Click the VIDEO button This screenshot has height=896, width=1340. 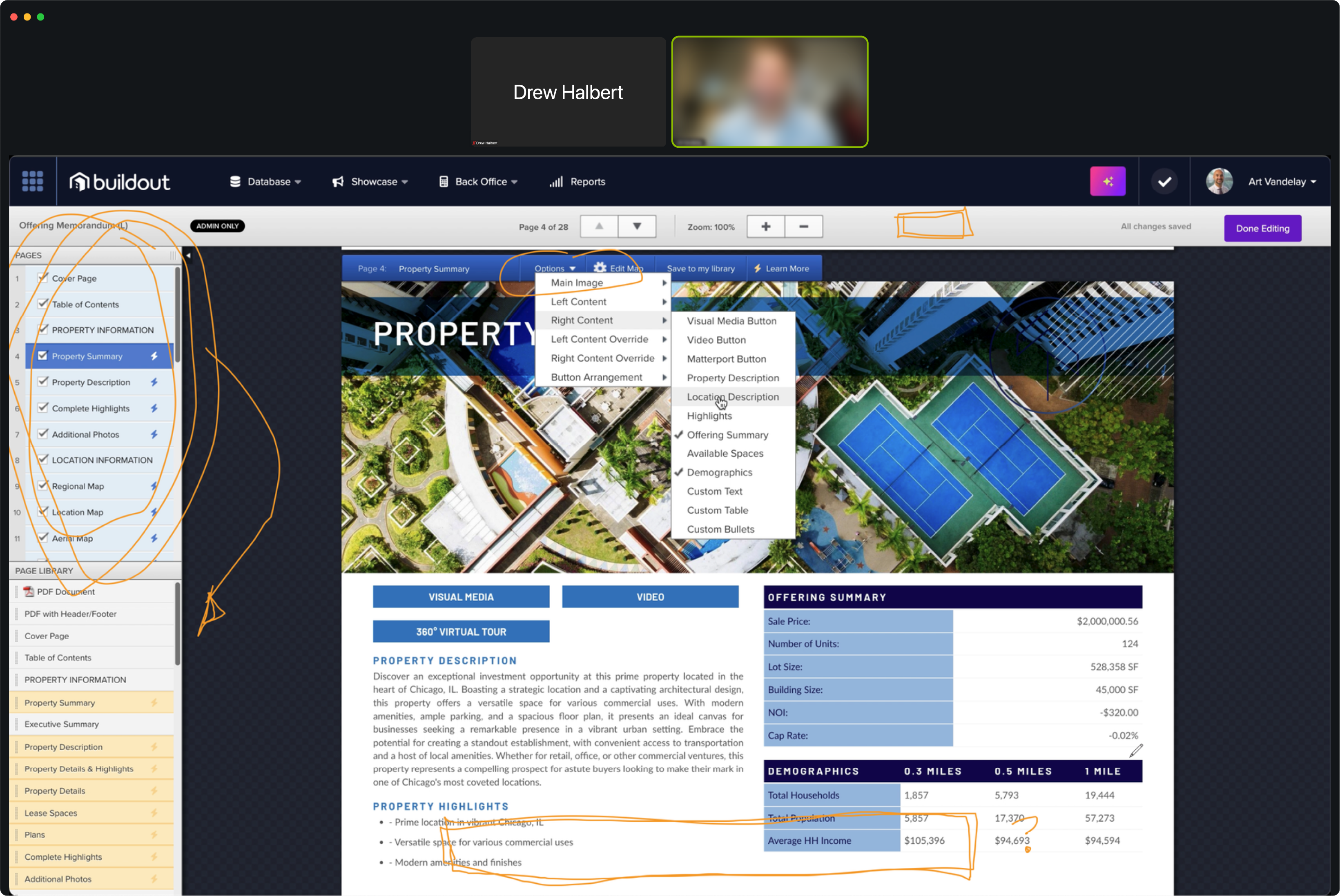coord(650,596)
